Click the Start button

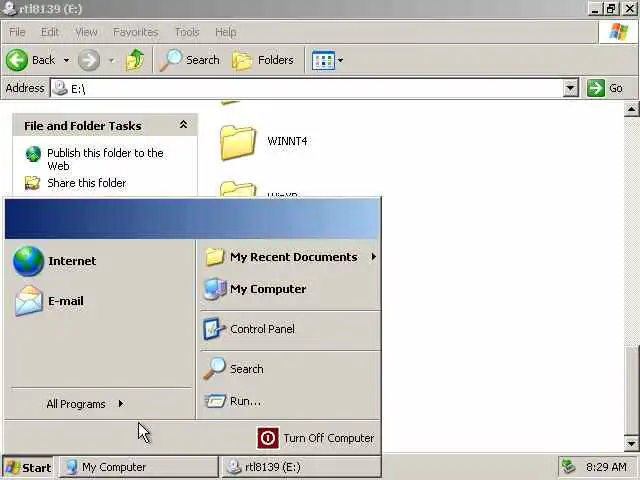28,467
